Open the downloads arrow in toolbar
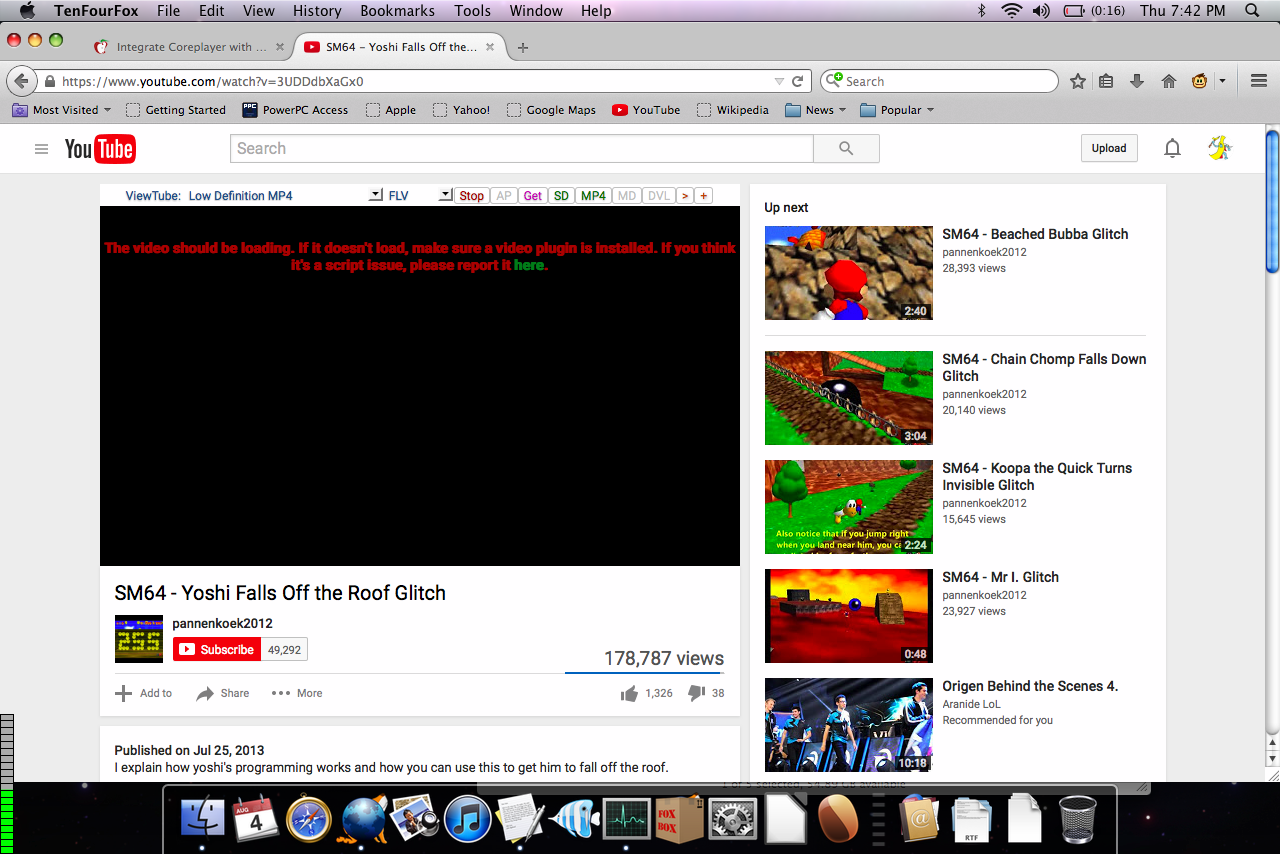1280x854 pixels. (x=1137, y=81)
